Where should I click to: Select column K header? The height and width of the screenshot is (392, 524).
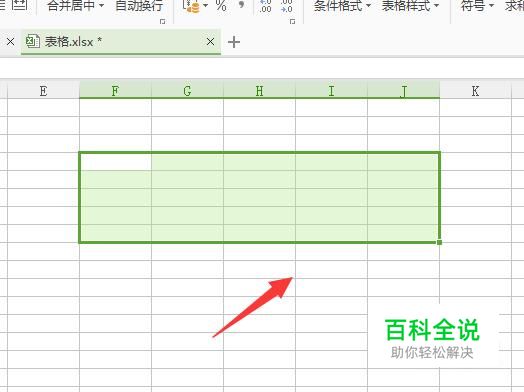coord(475,91)
